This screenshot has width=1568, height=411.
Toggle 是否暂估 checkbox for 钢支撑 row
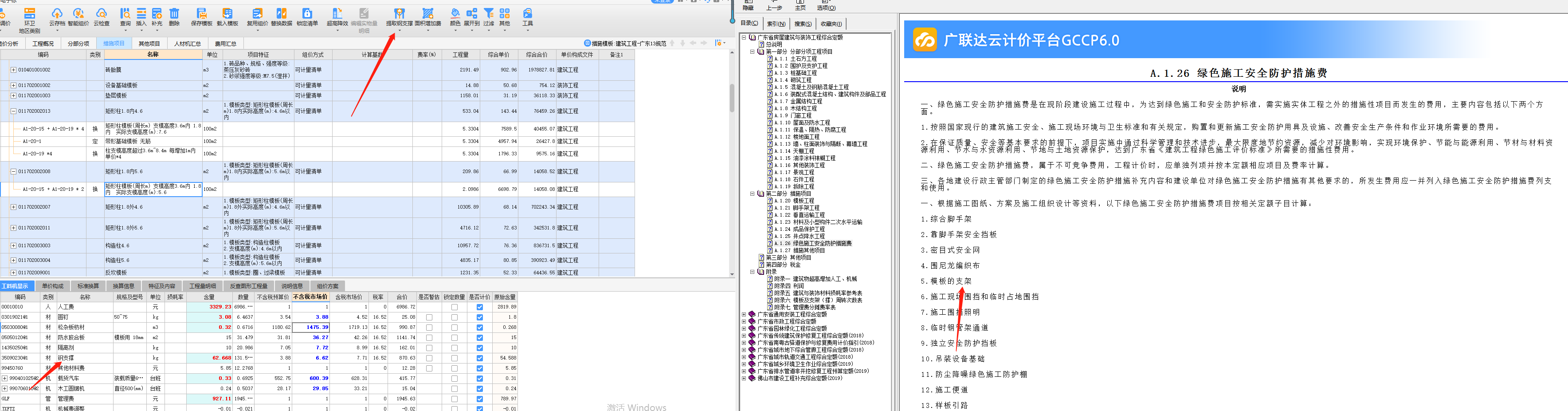coord(429,358)
